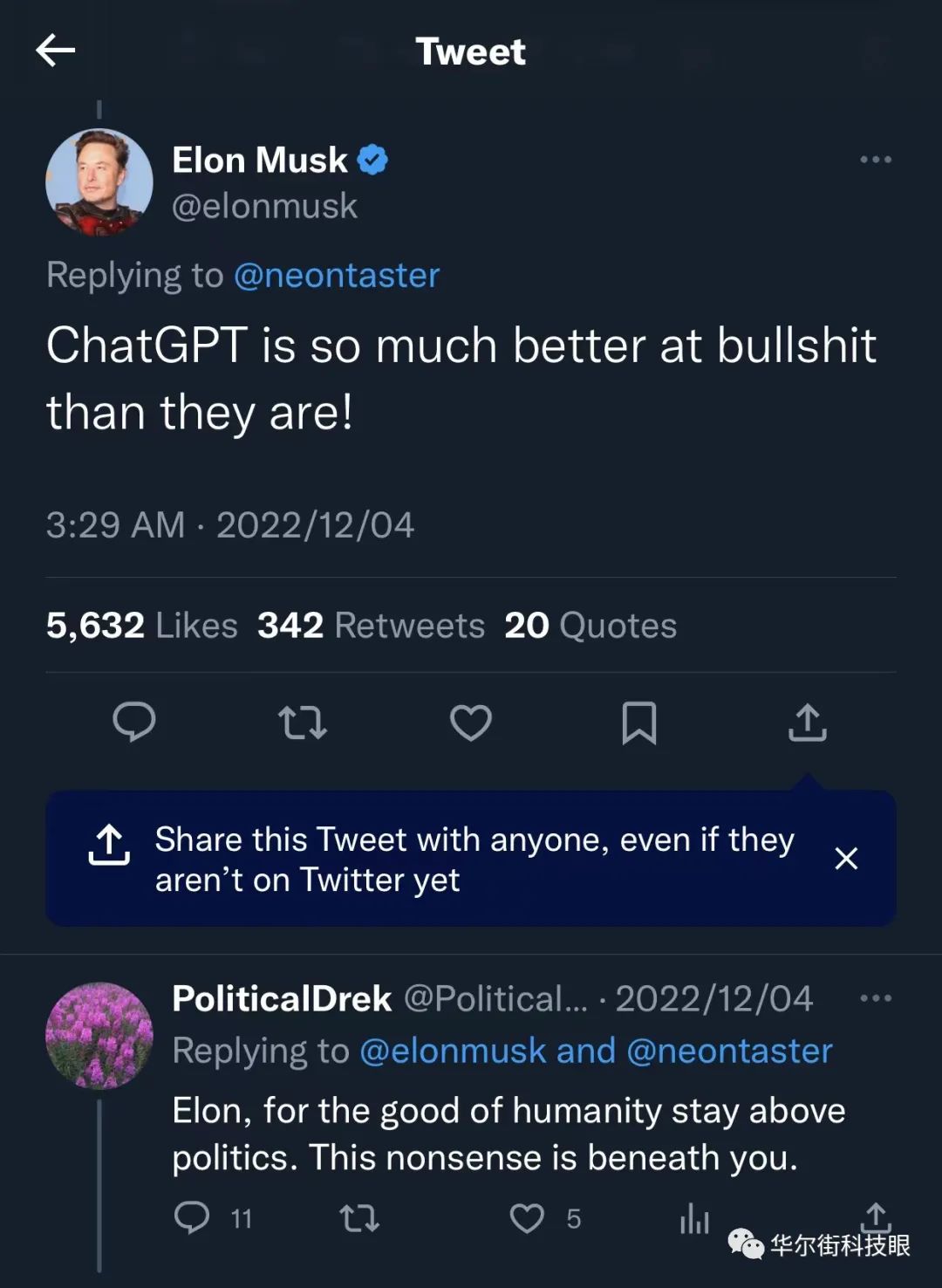Retweet Elon Musk's tweet
This screenshot has width=942, height=1288.
point(302,723)
